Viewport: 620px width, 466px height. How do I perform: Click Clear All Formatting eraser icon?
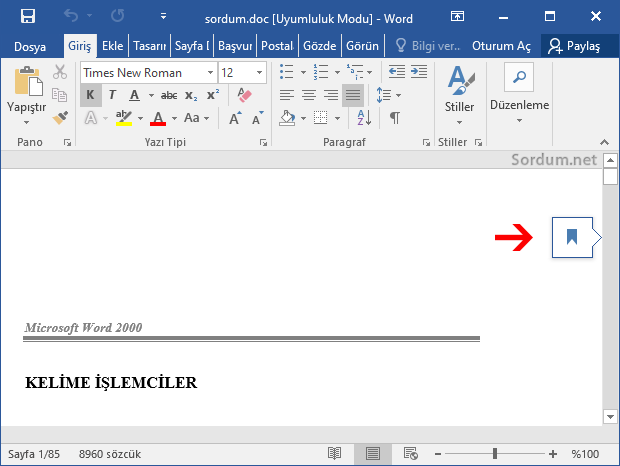244,95
